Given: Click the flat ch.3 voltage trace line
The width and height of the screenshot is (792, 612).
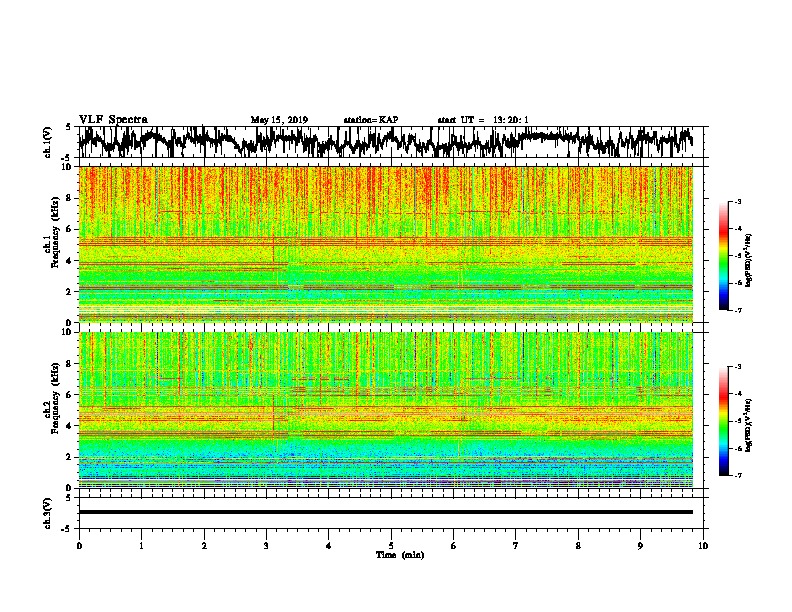Looking at the screenshot, I should 385,512.
